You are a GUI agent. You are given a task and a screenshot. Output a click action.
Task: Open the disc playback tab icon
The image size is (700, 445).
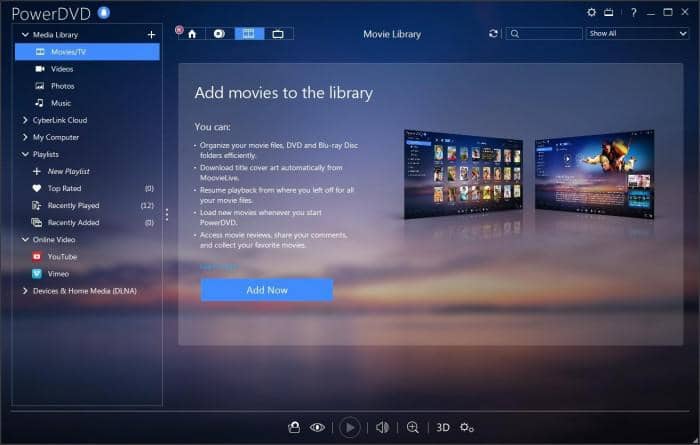(219, 34)
